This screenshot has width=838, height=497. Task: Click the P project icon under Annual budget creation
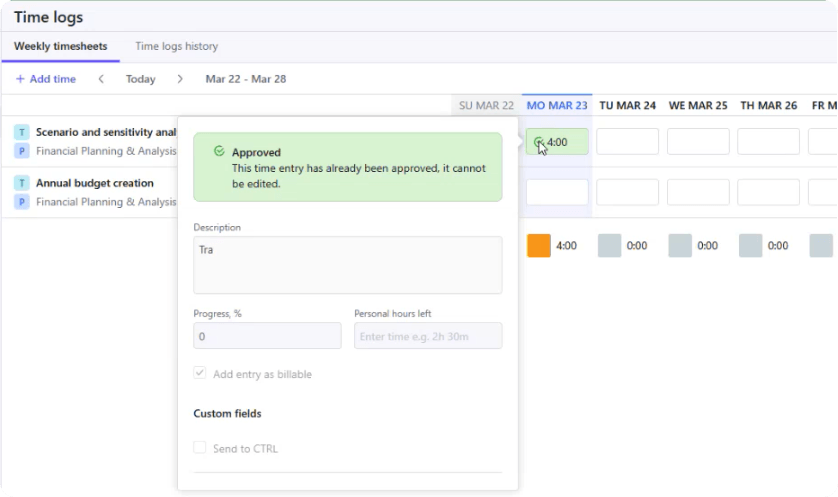[22, 202]
